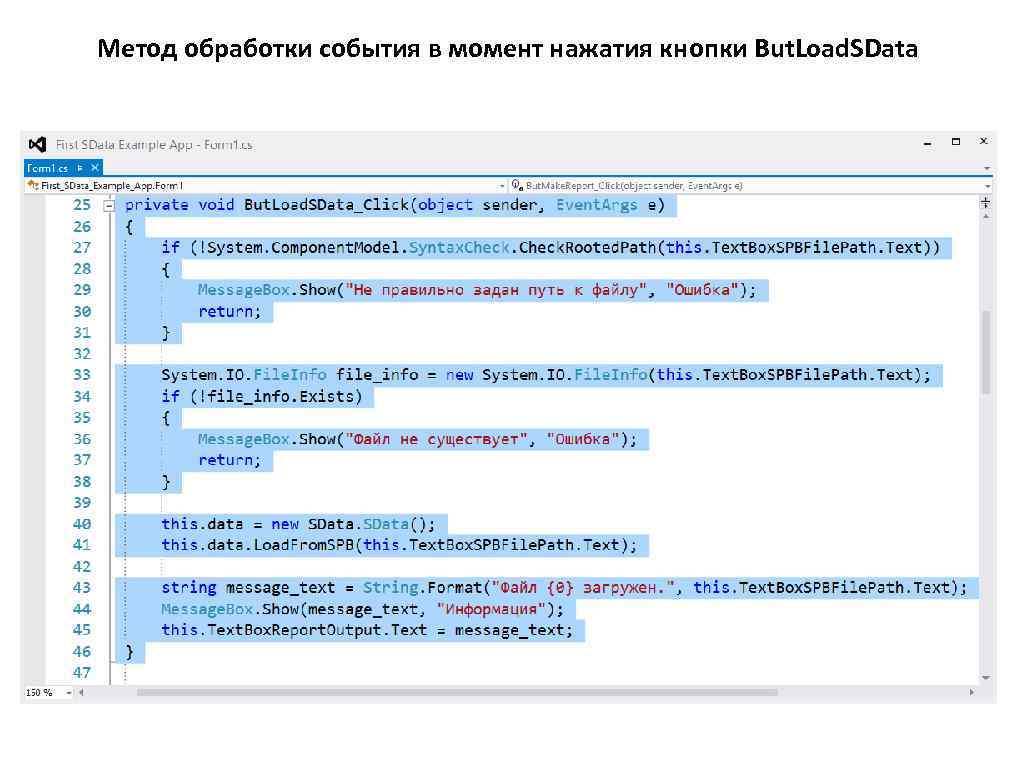Collapse the ButLoadSData_Click method outline

point(108,204)
